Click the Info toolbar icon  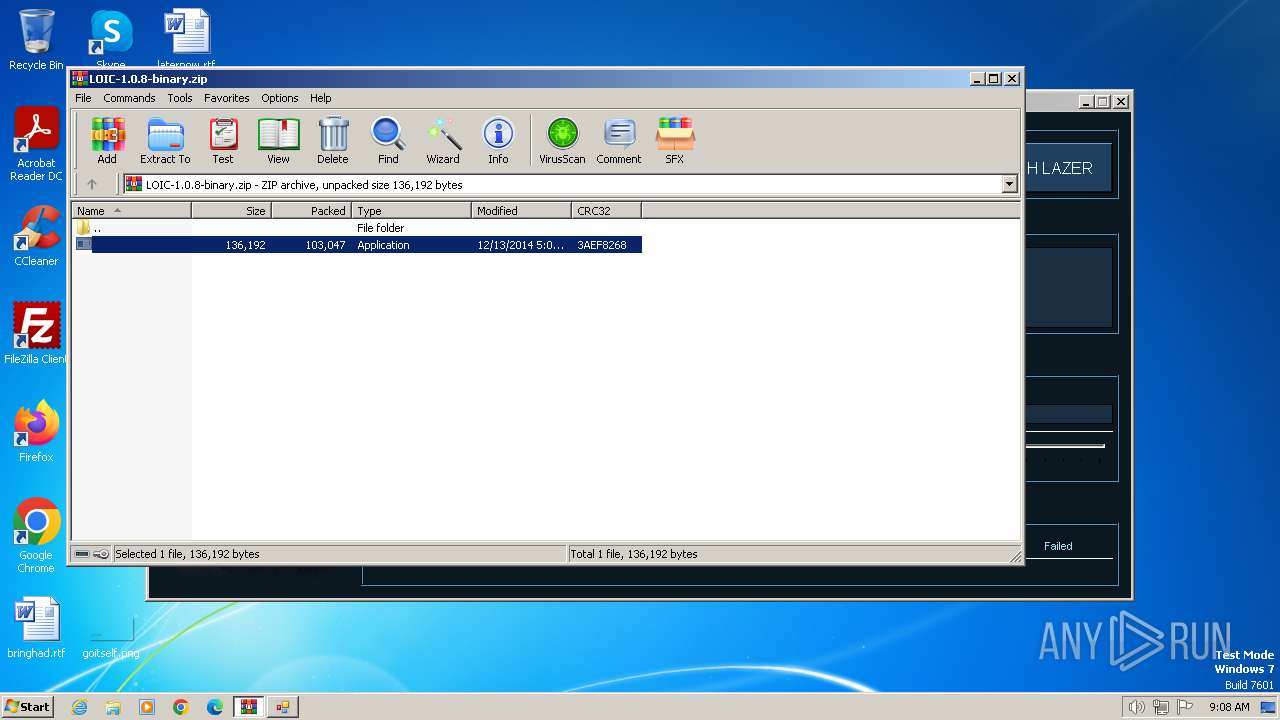pos(498,141)
